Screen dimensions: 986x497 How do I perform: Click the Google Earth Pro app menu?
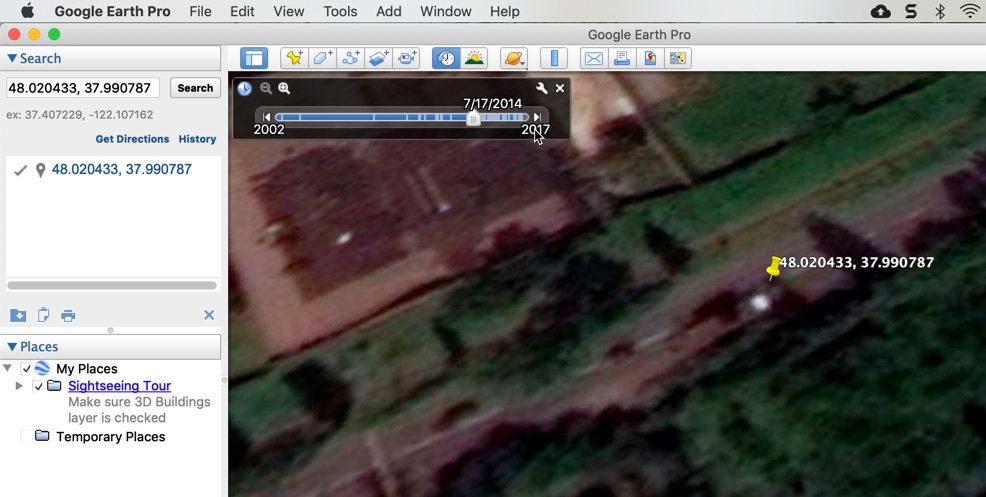113,11
